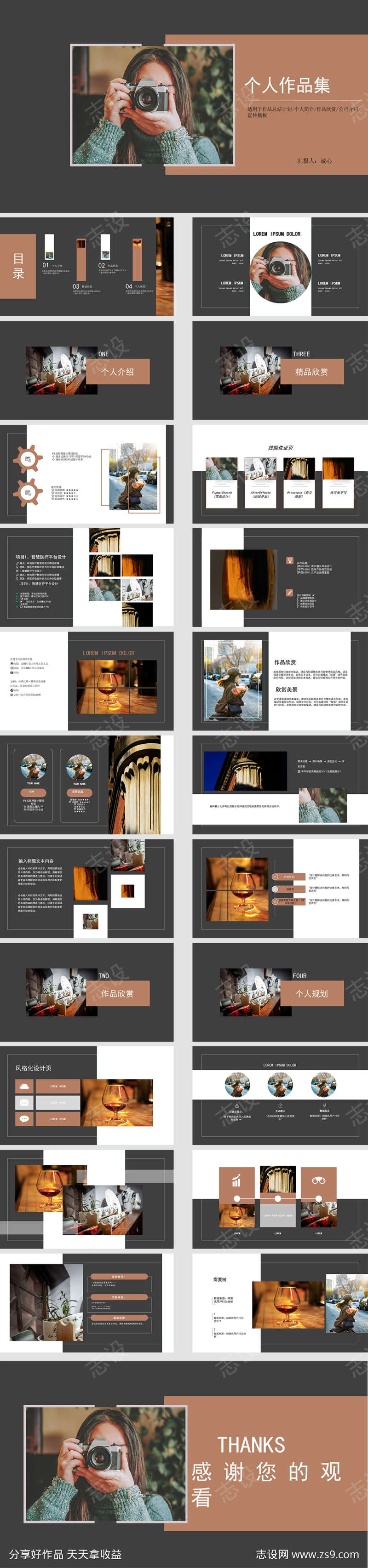
Task: Click the lower gear-shaped icon
Action: (29, 492)
